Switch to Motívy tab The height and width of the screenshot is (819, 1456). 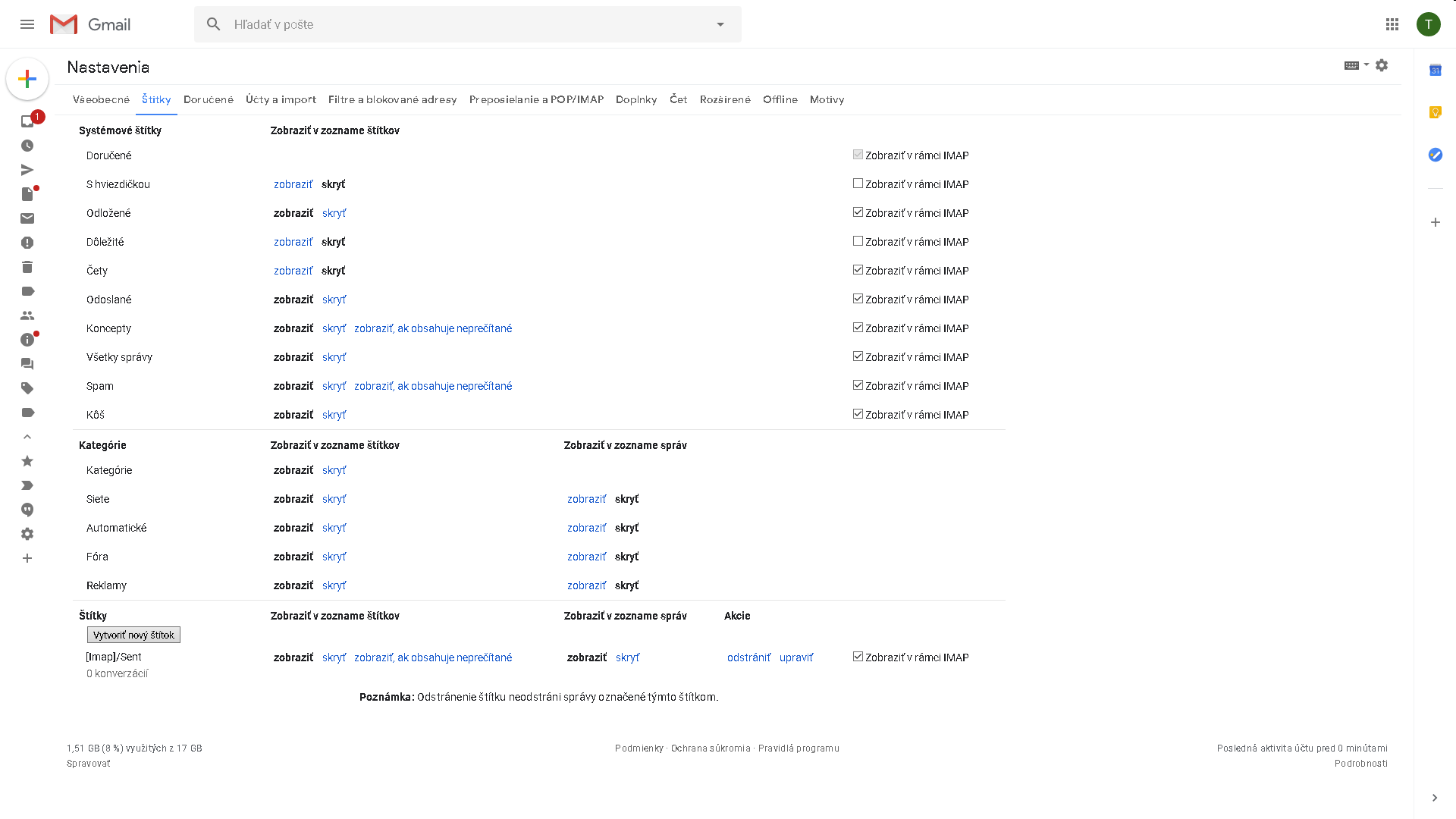point(827,99)
